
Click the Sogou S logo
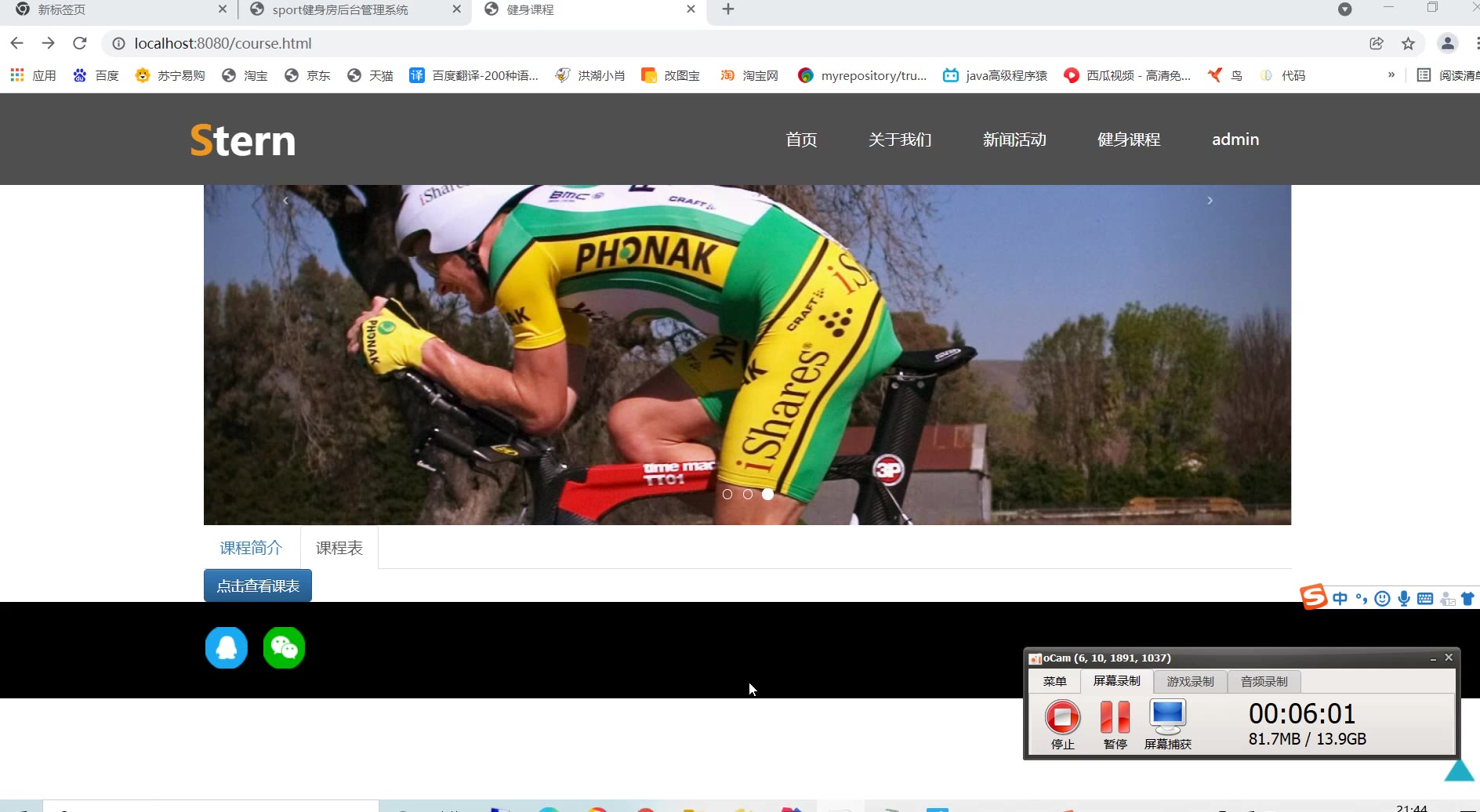pyautogui.click(x=1314, y=597)
